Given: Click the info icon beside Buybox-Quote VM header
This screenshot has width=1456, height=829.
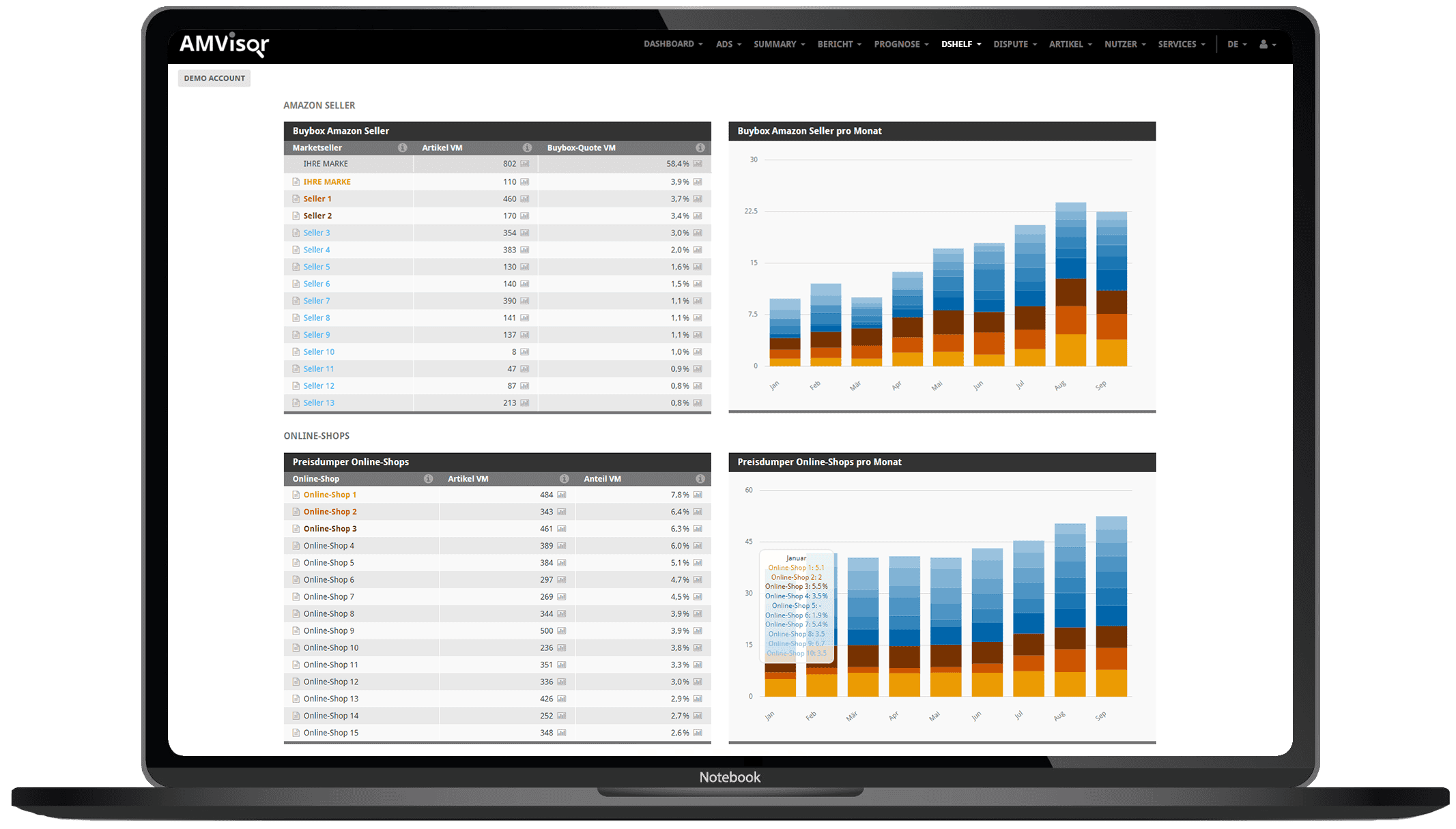Looking at the screenshot, I should coord(700,147).
